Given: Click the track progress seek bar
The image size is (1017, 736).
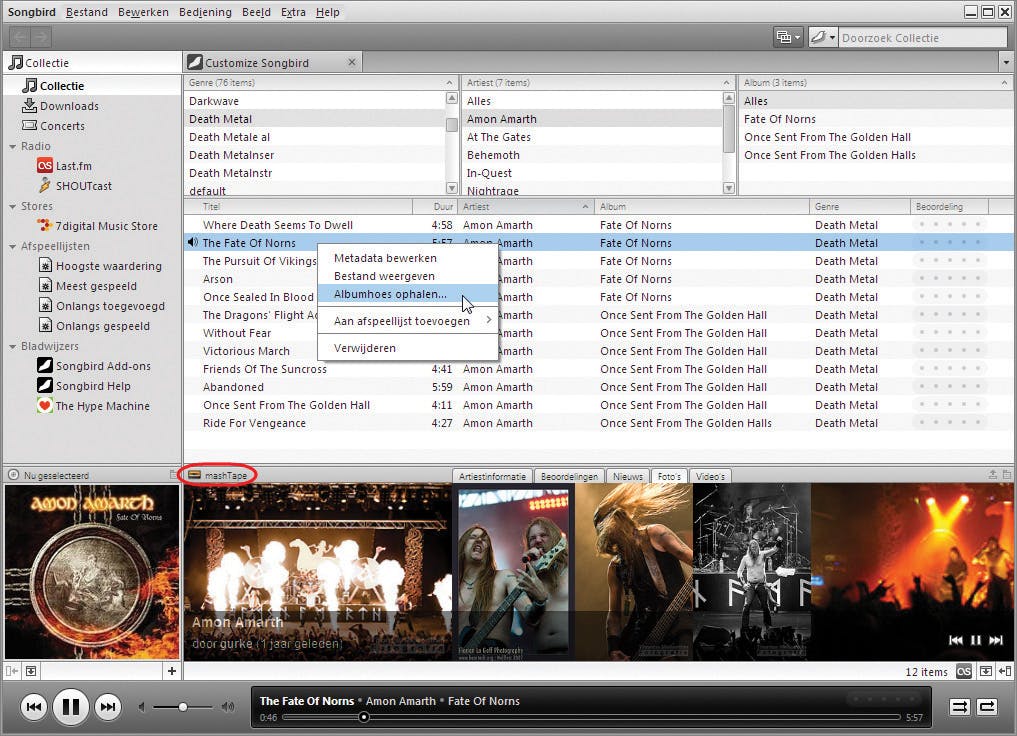Looking at the screenshot, I should (x=592, y=717).
